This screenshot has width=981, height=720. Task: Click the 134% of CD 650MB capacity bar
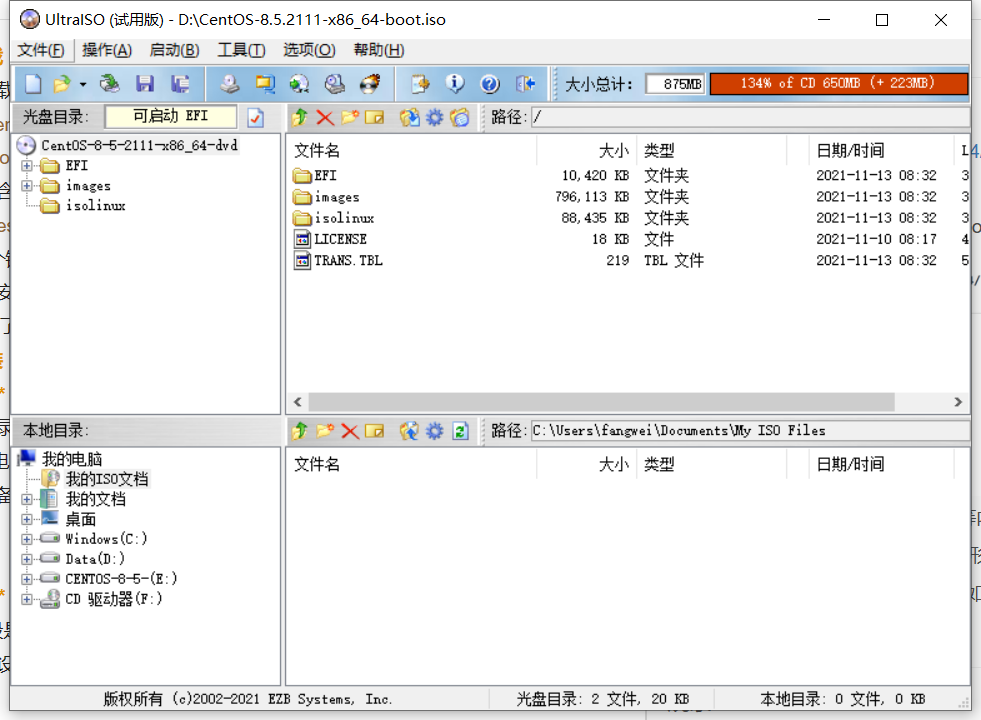(838, 83)
